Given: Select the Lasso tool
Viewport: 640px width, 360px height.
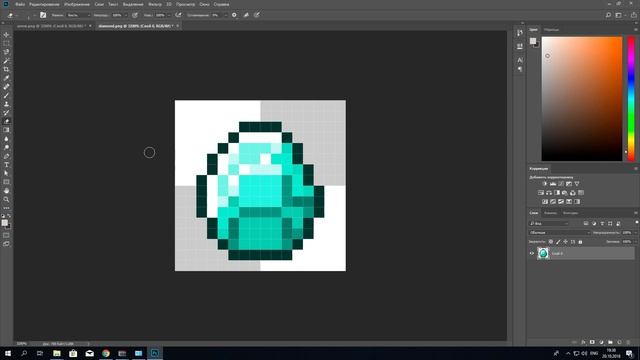Looking at the screenshot, I should click(6, 52).
